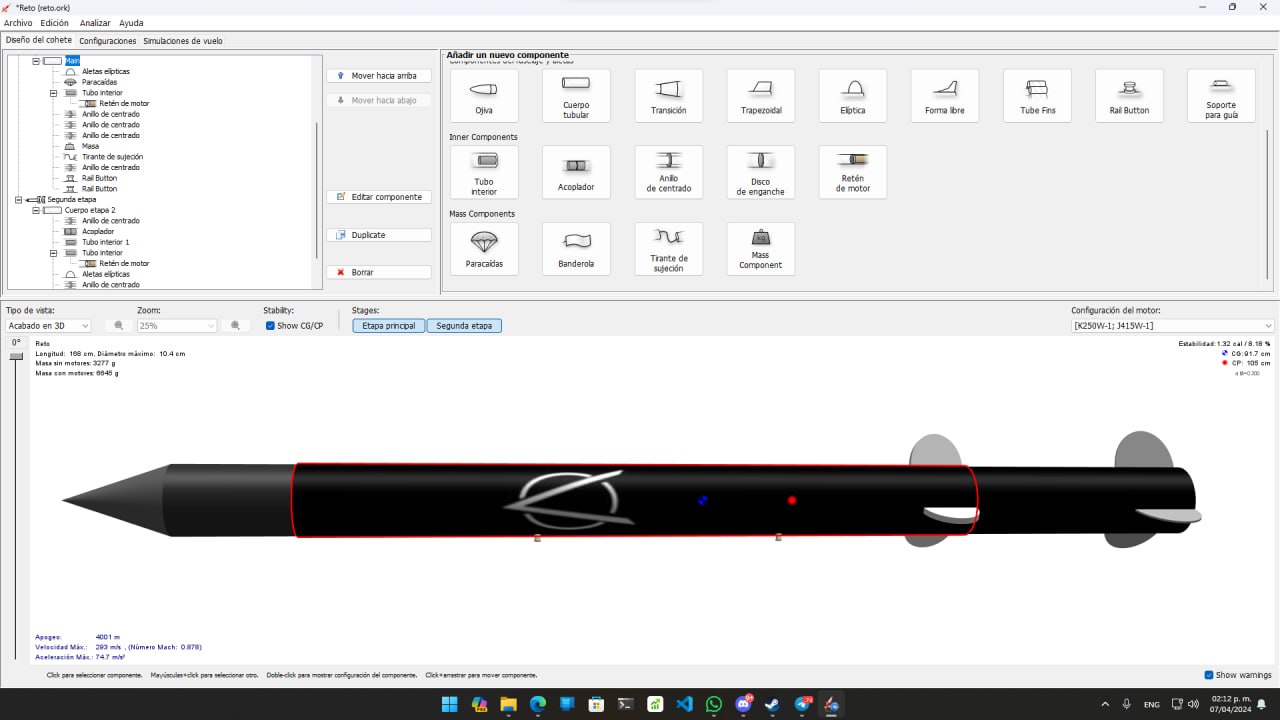Add a Paracaídas mass component
Image resolution: width=1280 pixels, height=720 pixels.
point(483,248)
